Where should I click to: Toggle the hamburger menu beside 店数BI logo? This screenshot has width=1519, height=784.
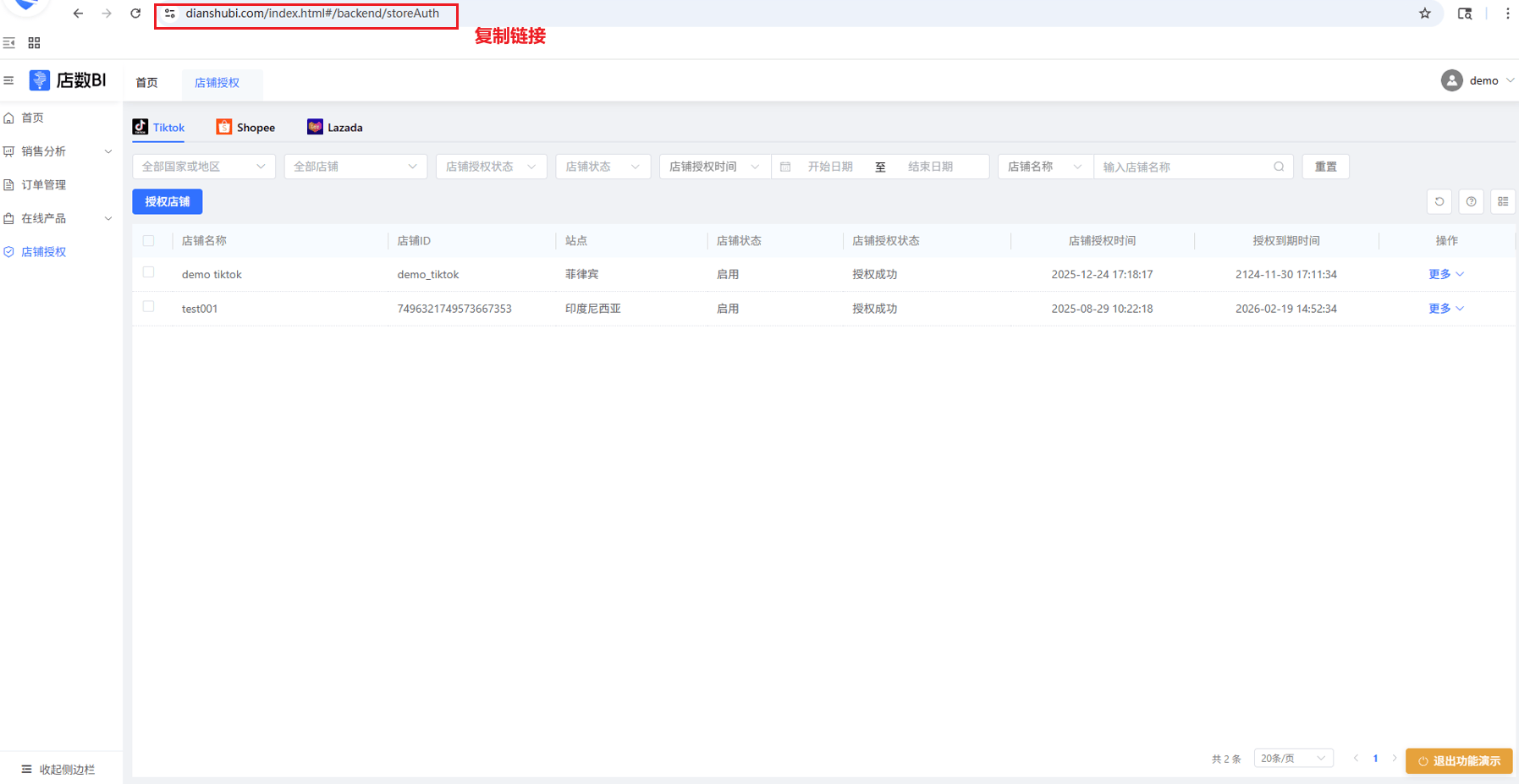tap(9, 81)
